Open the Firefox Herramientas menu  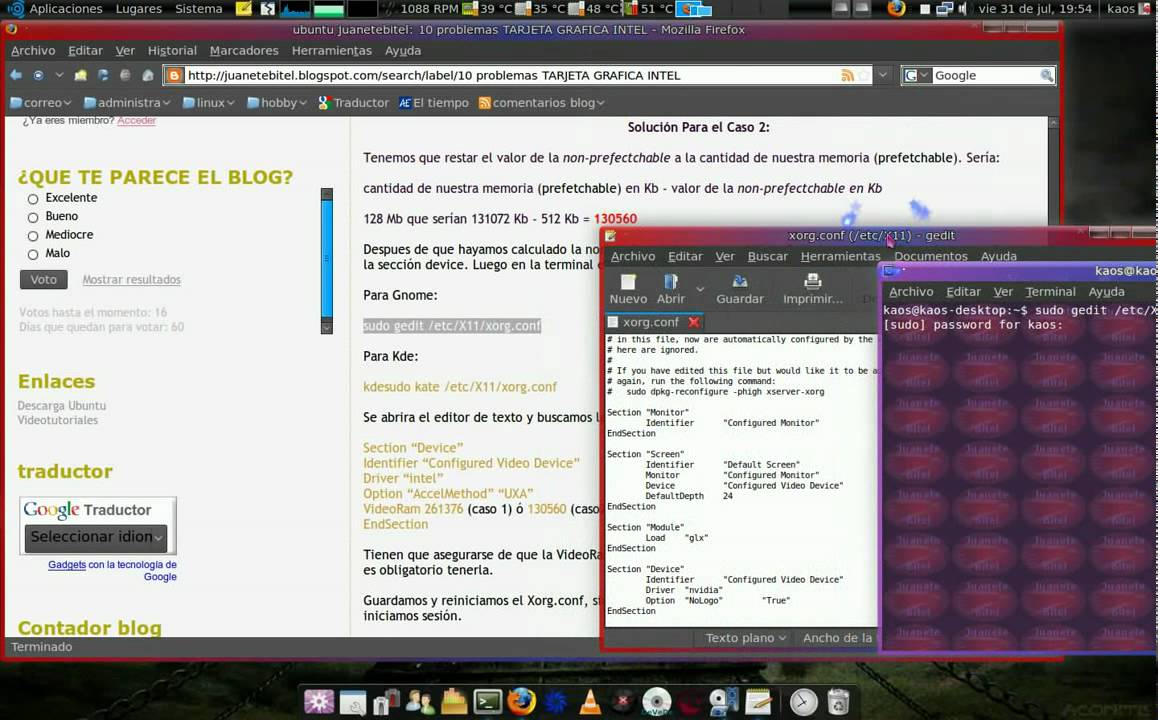[332, 50]
